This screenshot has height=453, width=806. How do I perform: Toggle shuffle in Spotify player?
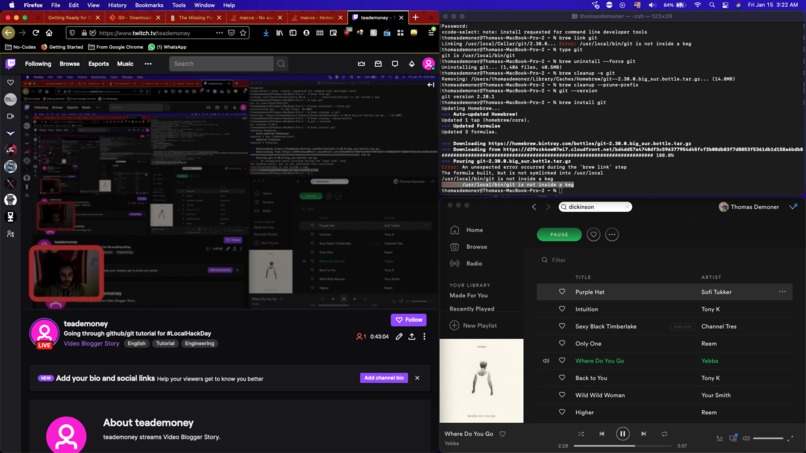pos(581,434)
